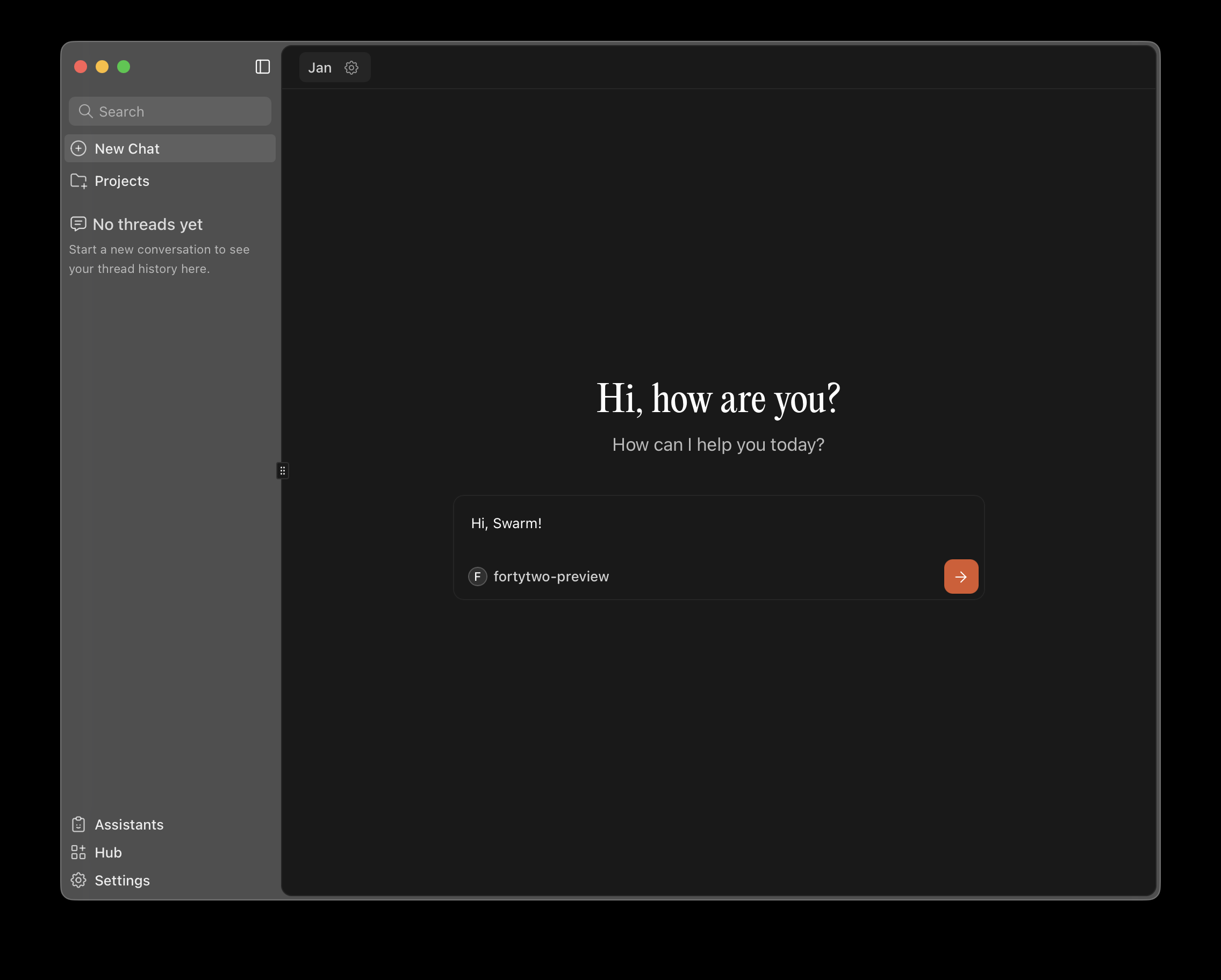
Task: Click the green maximize traffic light
Action: click(x=124, y=66)
